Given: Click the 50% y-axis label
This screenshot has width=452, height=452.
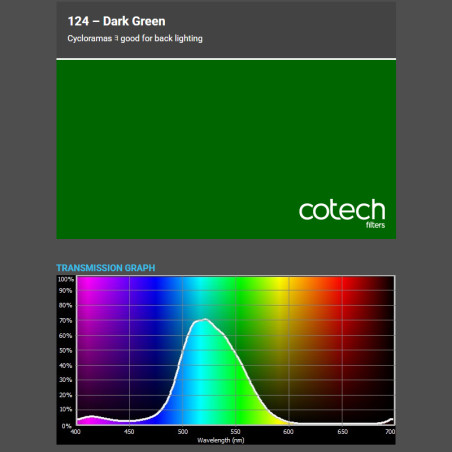Looking at the screenshot, I should click(65, 351).
